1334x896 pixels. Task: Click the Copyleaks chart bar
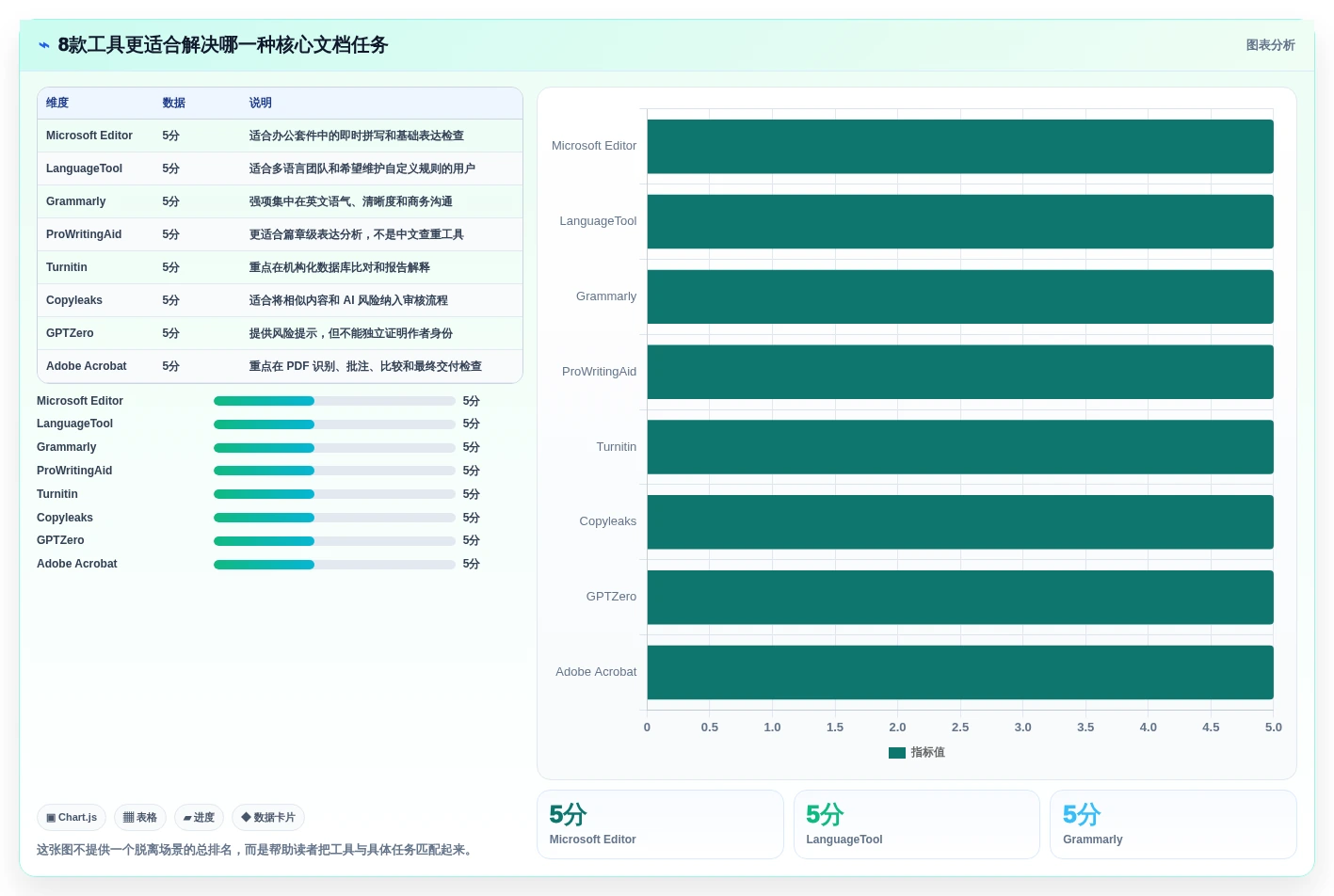click(x=960, y=522)
